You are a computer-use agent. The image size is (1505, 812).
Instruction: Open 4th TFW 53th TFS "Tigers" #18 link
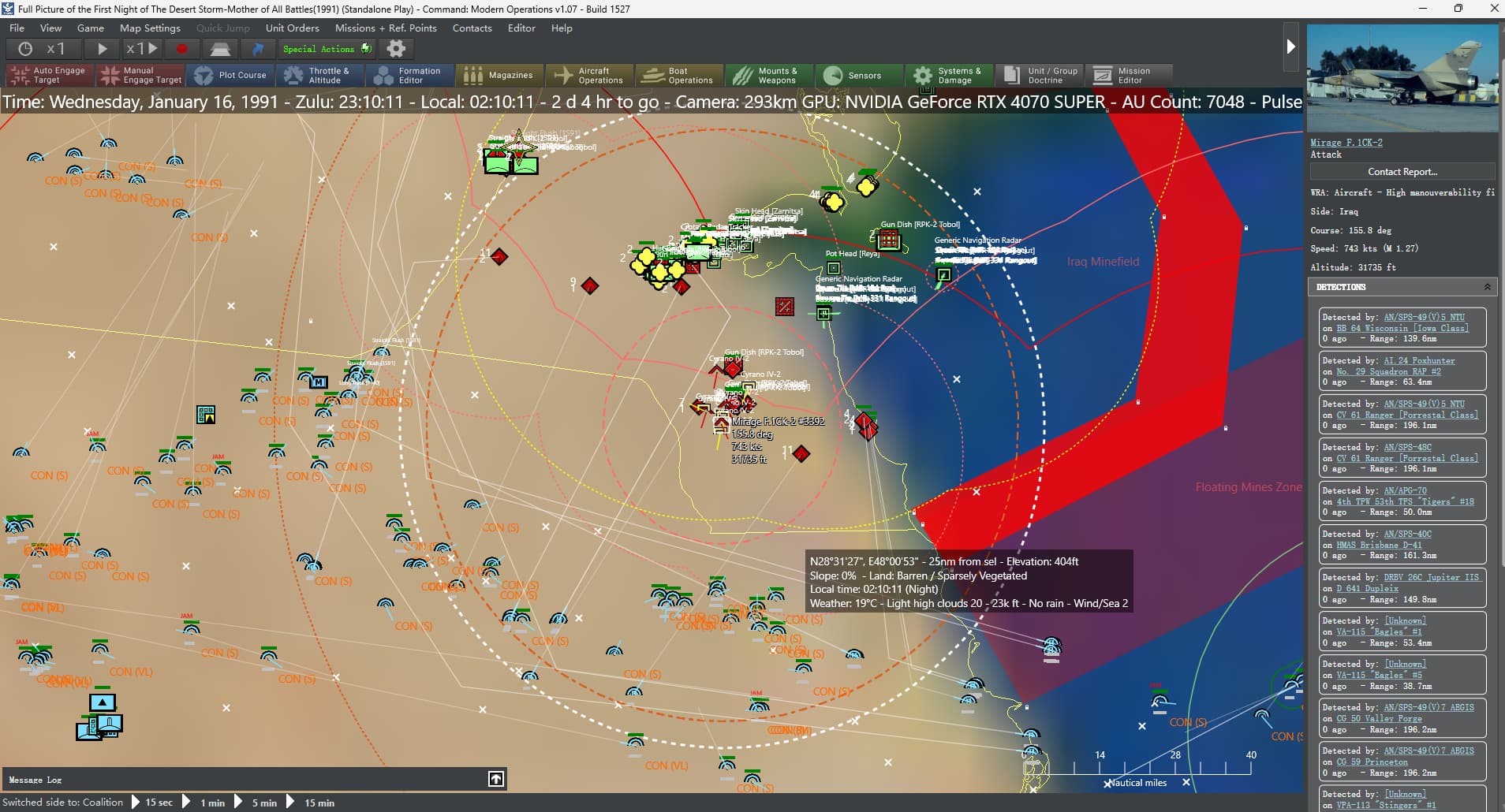click(x=1405, y=501)
